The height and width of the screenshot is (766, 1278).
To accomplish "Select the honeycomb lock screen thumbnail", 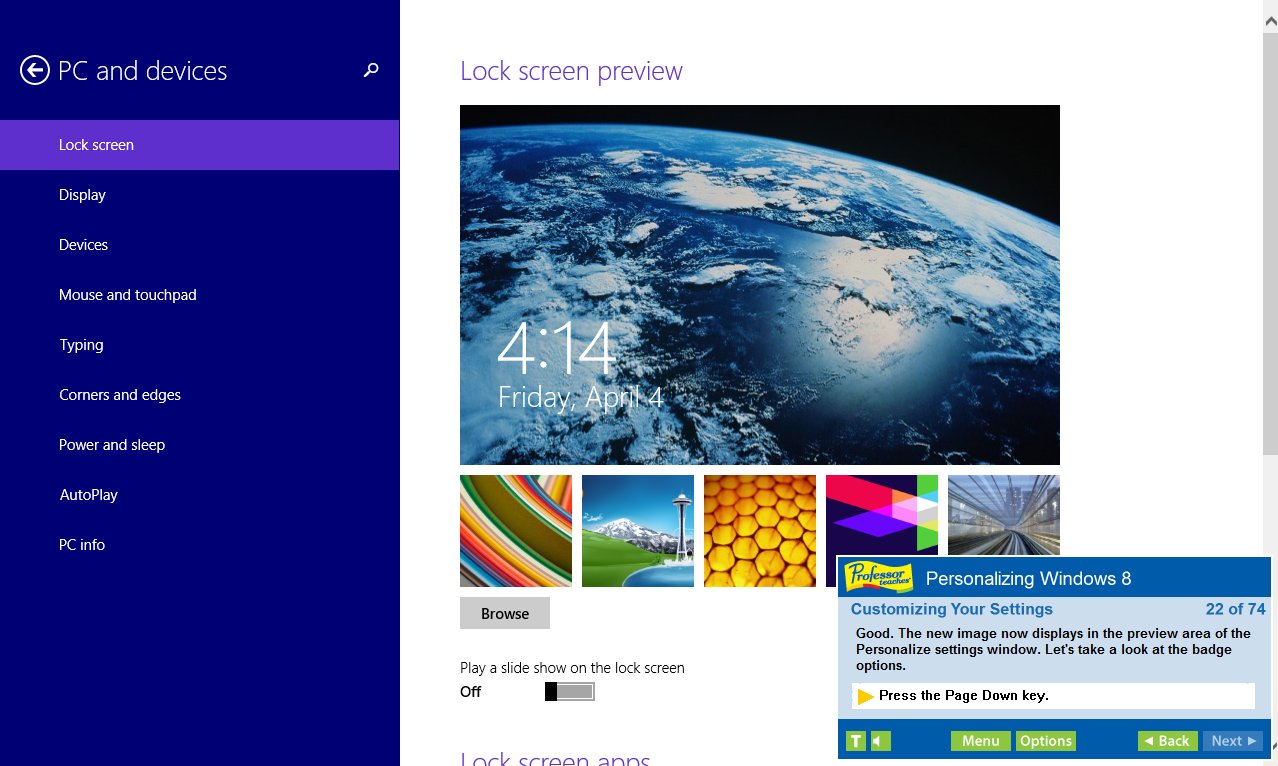I will coord(759,530).
